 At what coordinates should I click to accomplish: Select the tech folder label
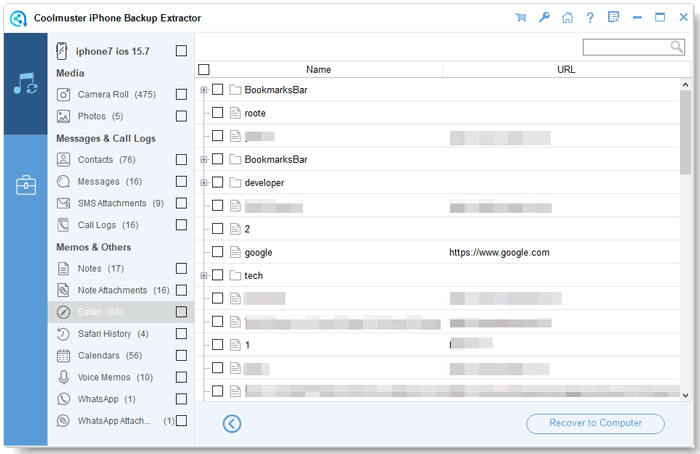tap(253, 275)
